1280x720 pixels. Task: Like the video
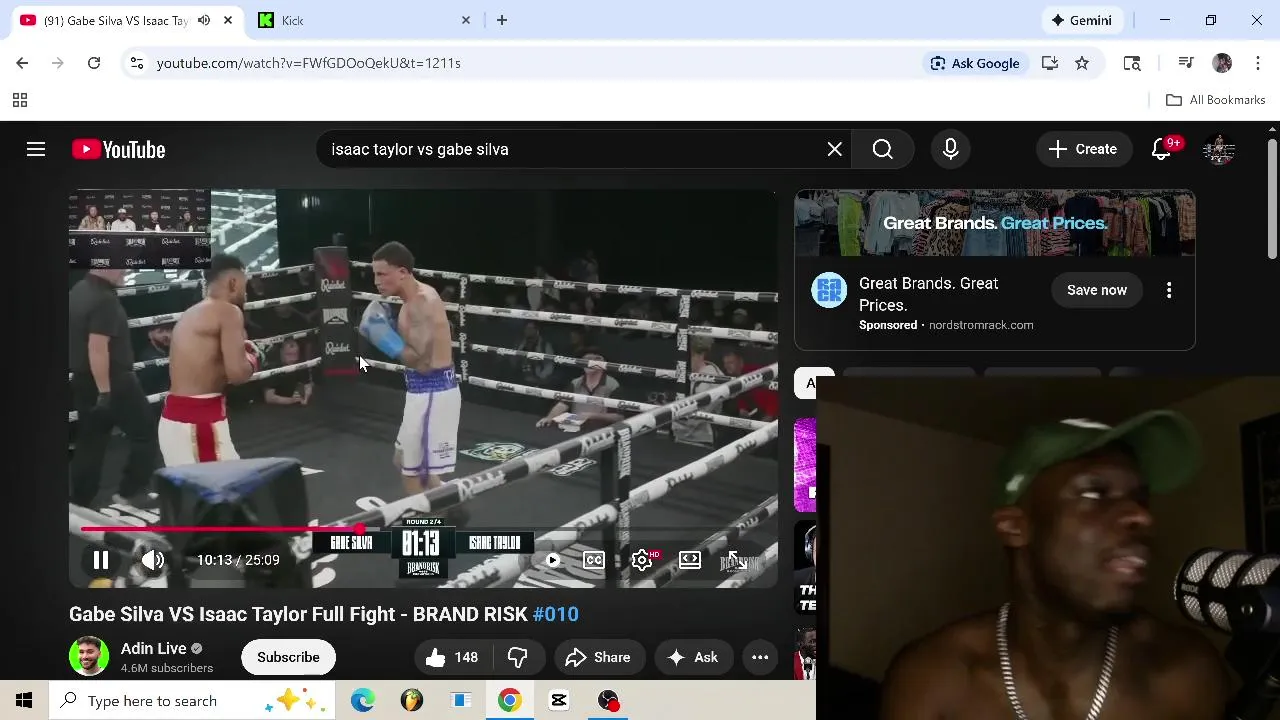[x=453, y=657]
